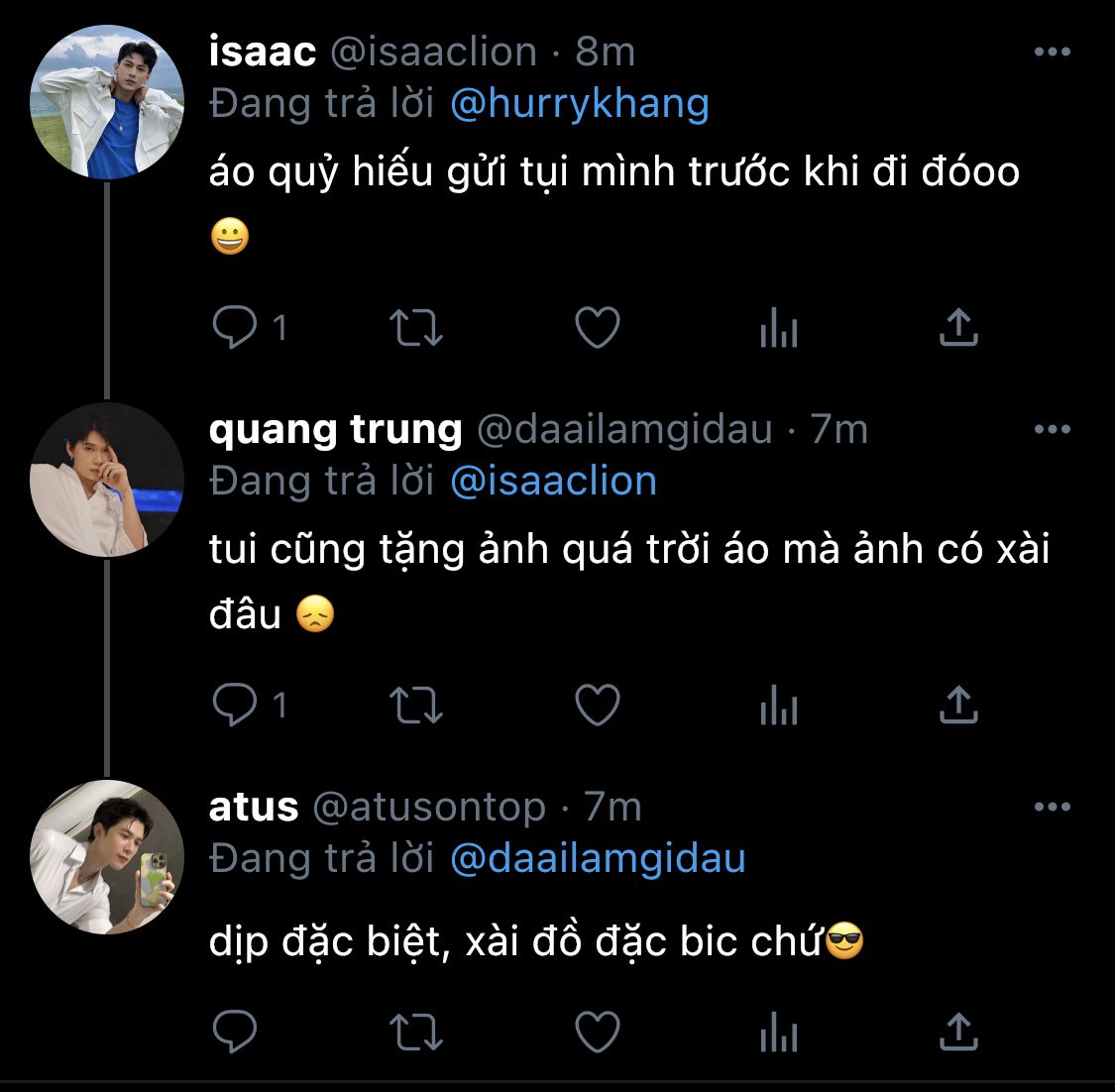
Task: Reply to quang trung's tweet
Action: (x=236, y=706)
